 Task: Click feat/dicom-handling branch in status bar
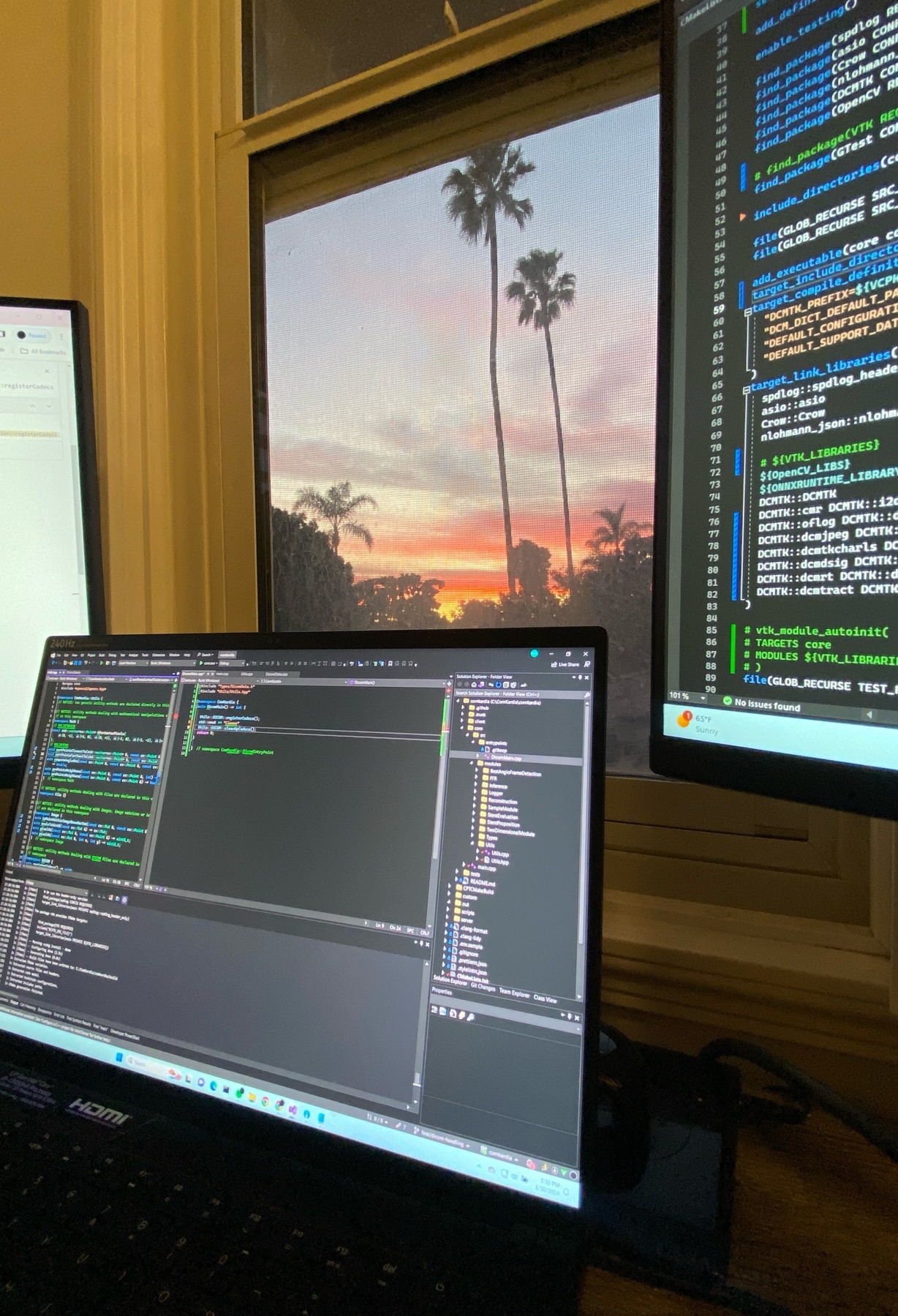click(x=441, y=1137)
